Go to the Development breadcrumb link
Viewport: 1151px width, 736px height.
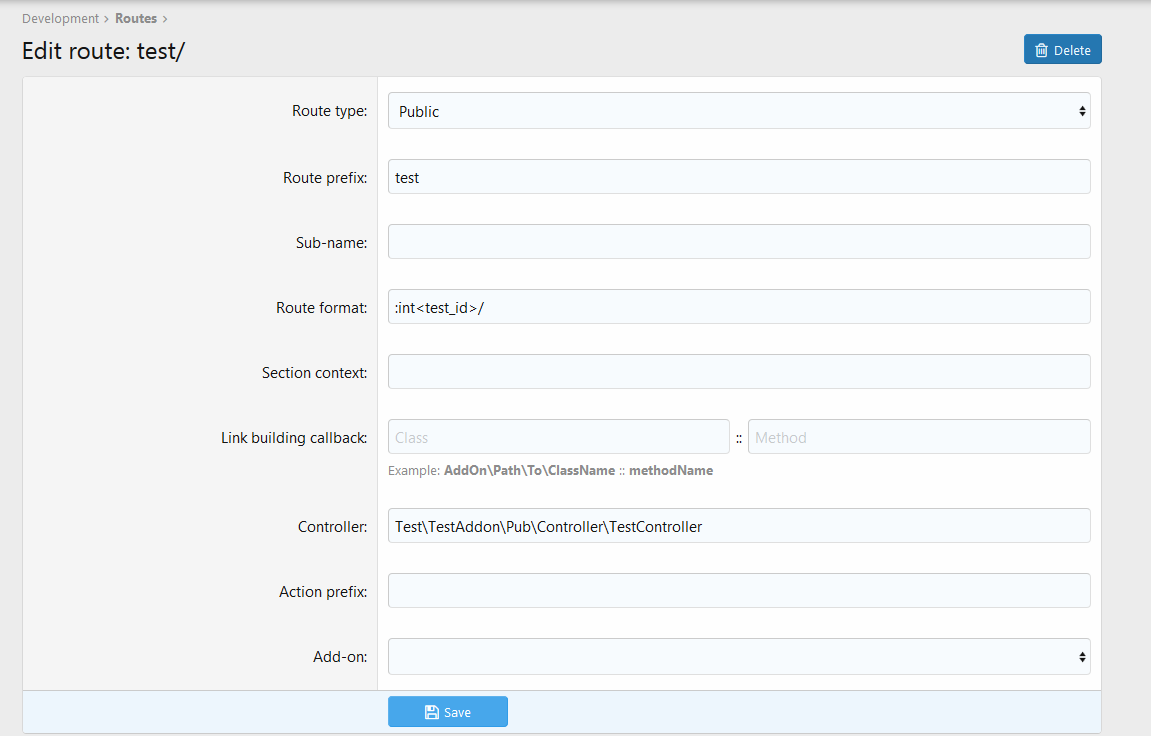click(x=60, y=18)
